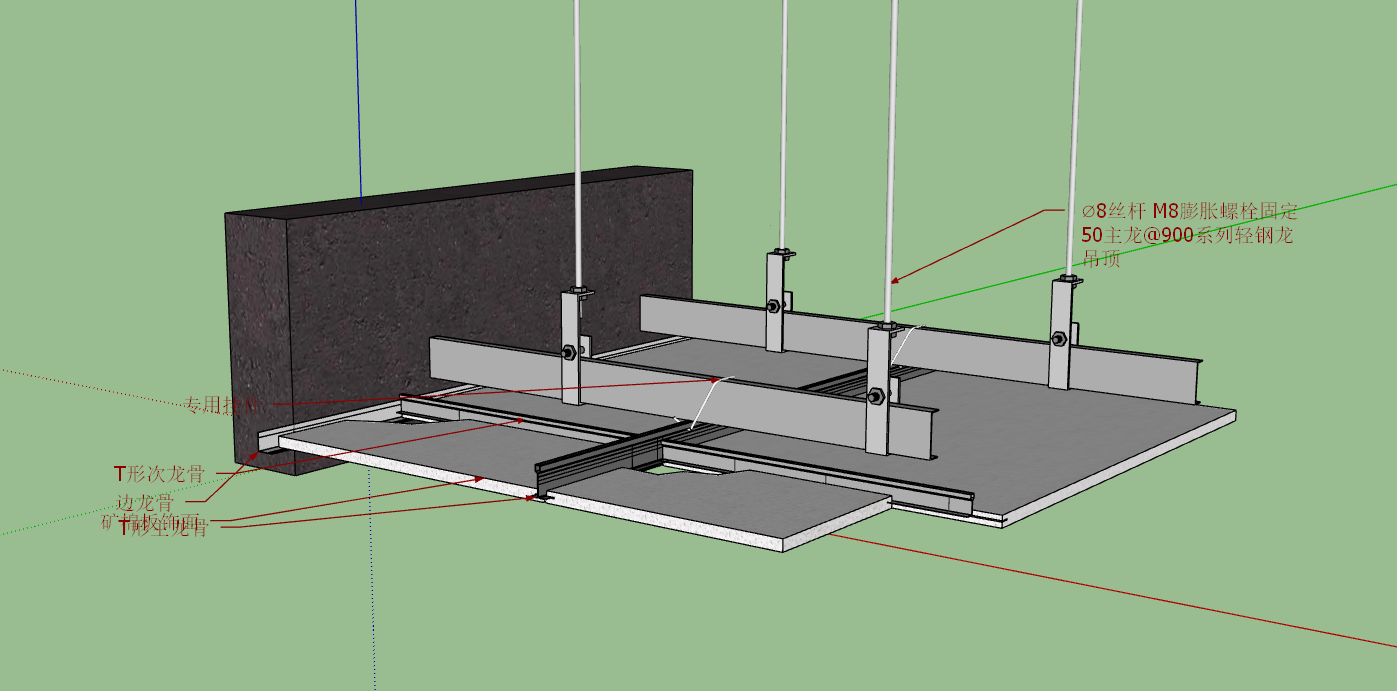Select the 边龙骨 label text
Image resolution: width=1397 pixels, height=691 pixels.
[144, 502]
